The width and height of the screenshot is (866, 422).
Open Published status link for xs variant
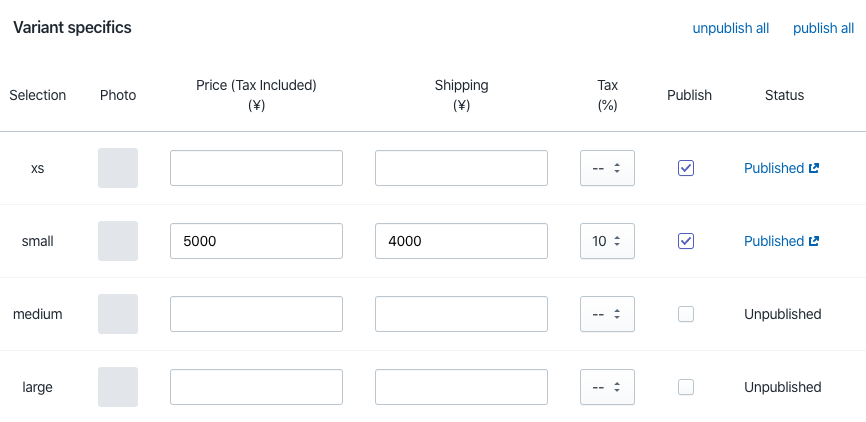[x=773, y=168]
